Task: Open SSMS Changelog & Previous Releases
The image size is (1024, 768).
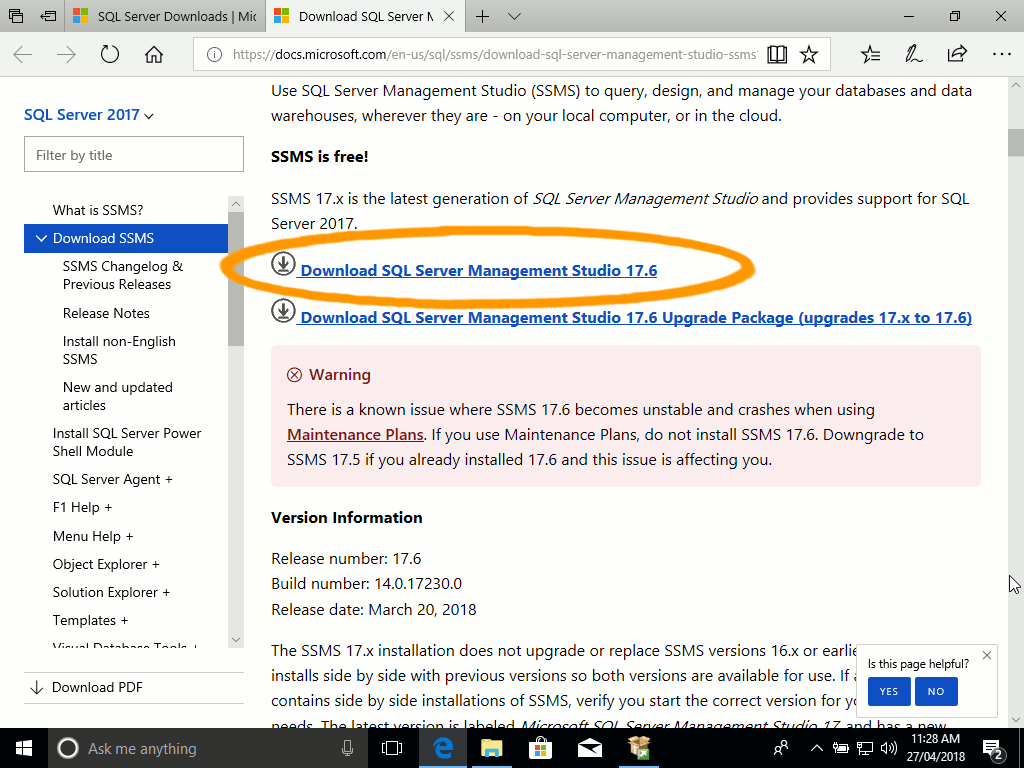Action: click(x=123, y=276)
